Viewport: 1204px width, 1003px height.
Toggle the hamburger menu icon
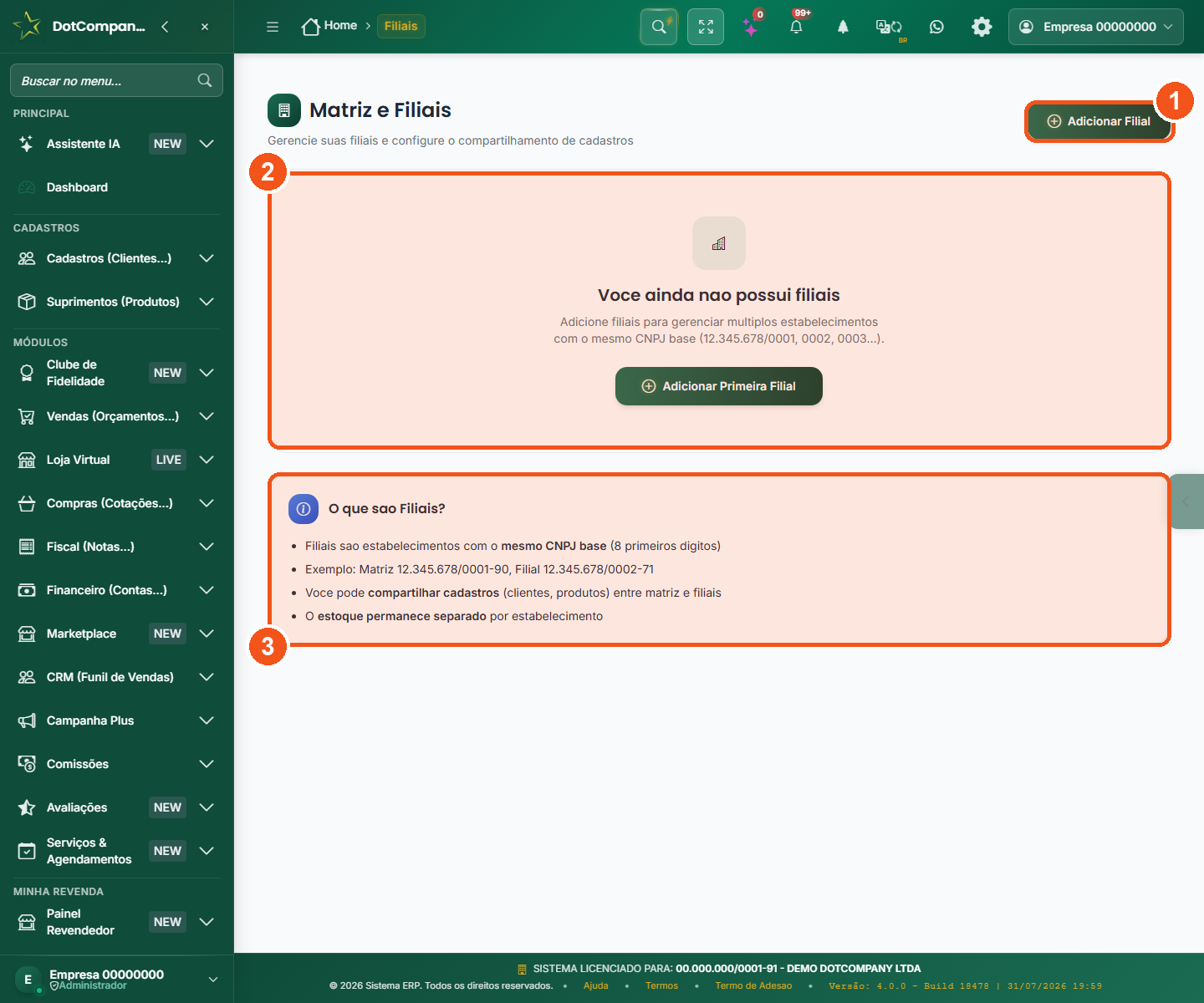tap(273, 27)
